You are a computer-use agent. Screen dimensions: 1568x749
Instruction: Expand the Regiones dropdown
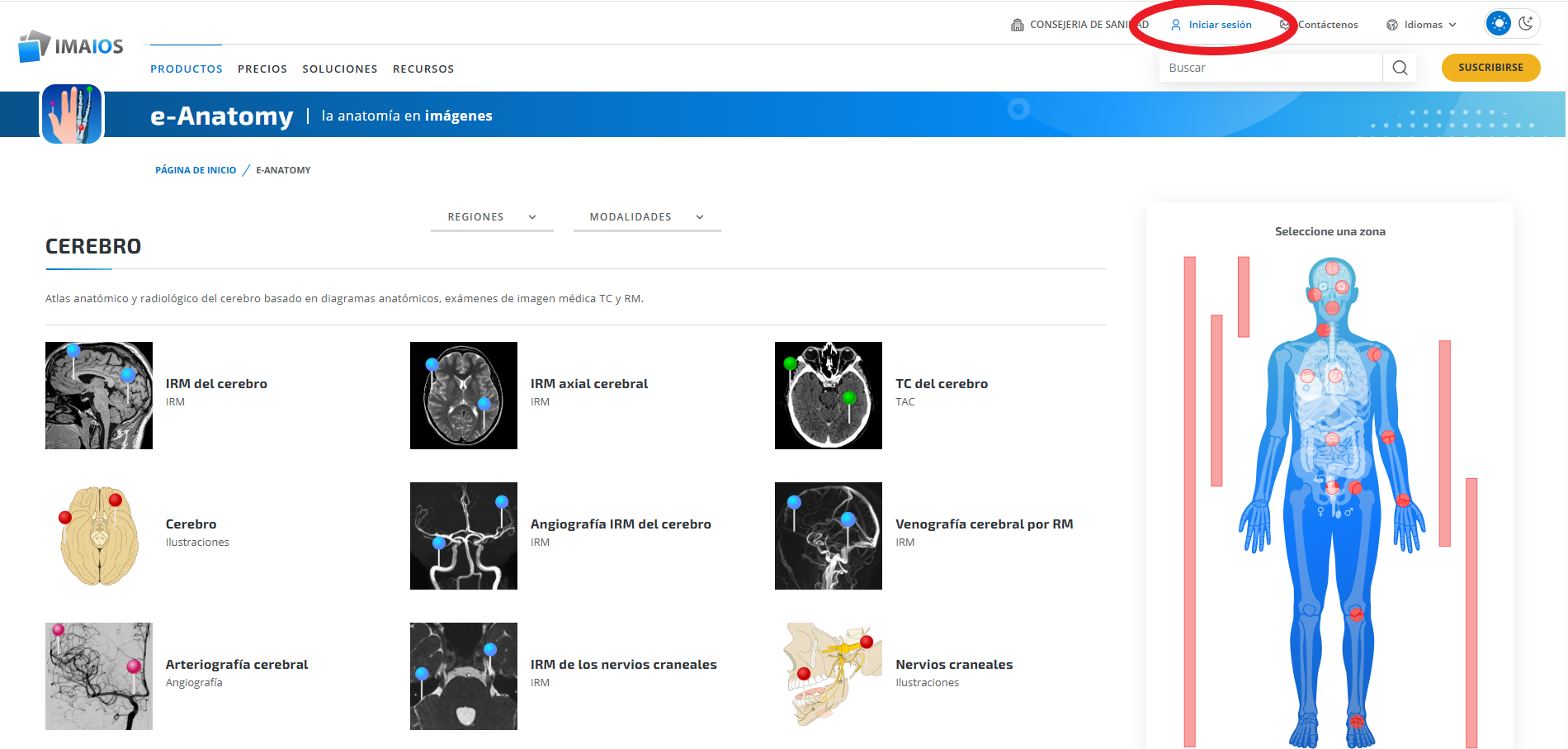pos(492,217)
